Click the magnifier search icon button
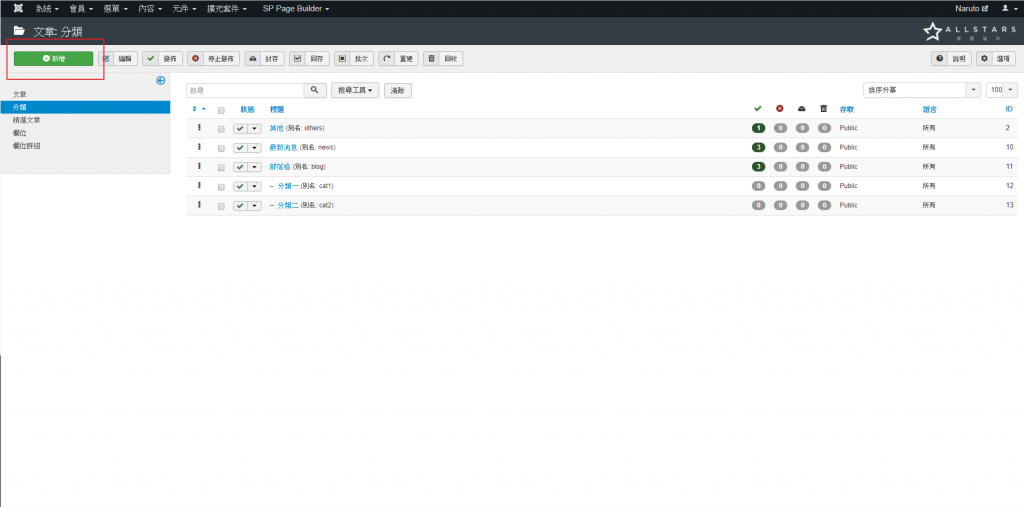Viewport: 1024px width, 507px height. [x=315, y=90]
